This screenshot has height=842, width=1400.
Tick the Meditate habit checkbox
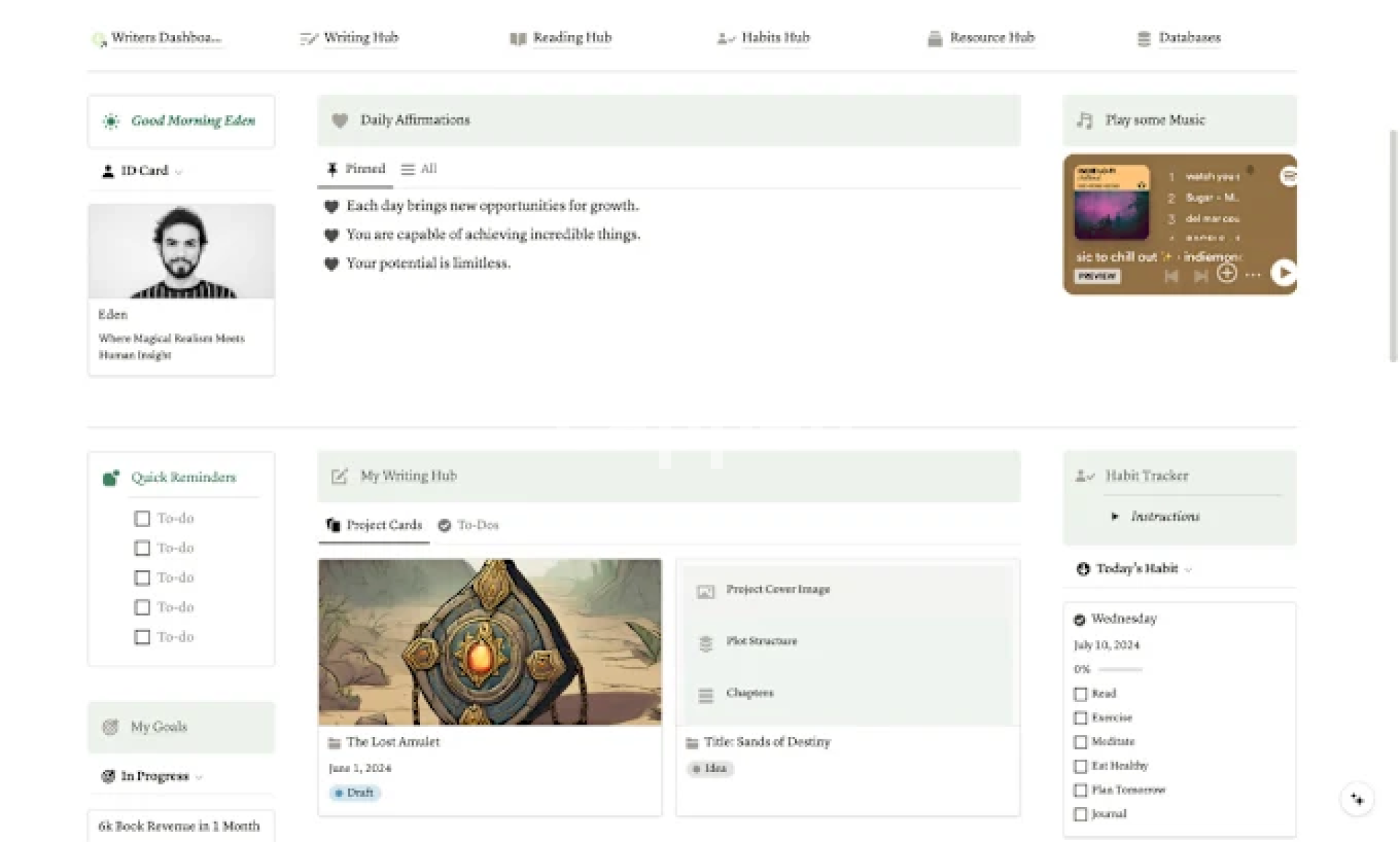coord(1081,742)
